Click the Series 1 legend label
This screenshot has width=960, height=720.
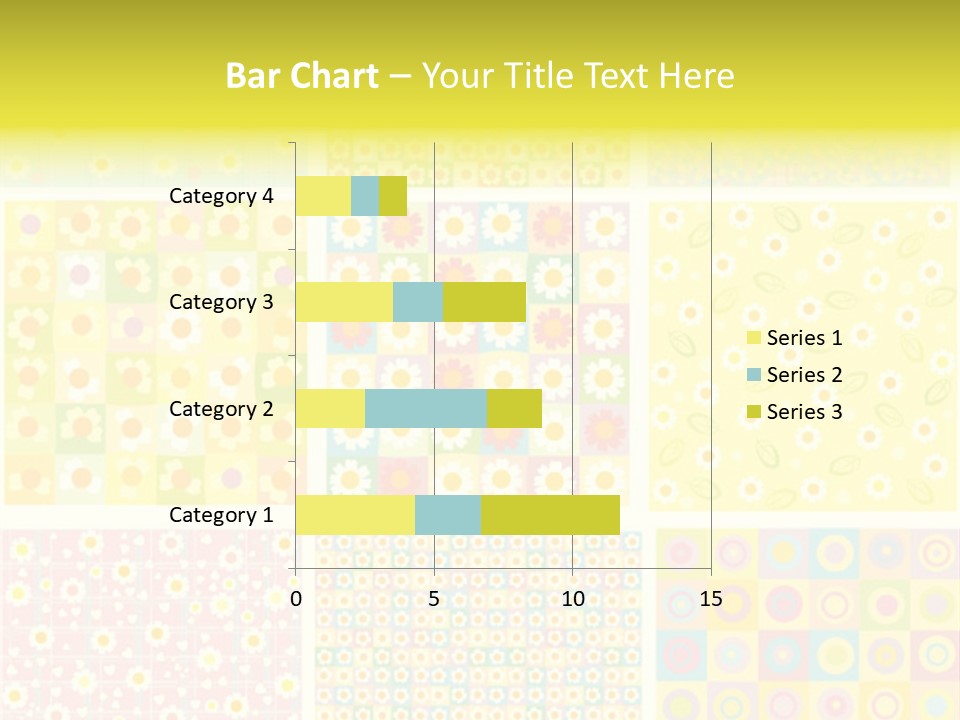(x=804, y=338)
